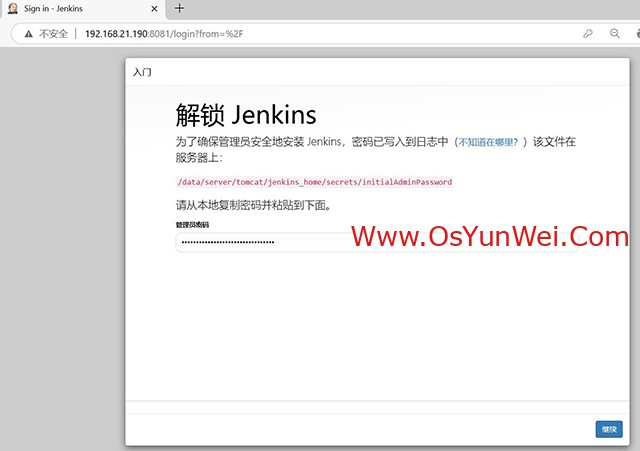640x451 pixels.
Task: Click the 不安全 security label
Action: pos(53,34)
